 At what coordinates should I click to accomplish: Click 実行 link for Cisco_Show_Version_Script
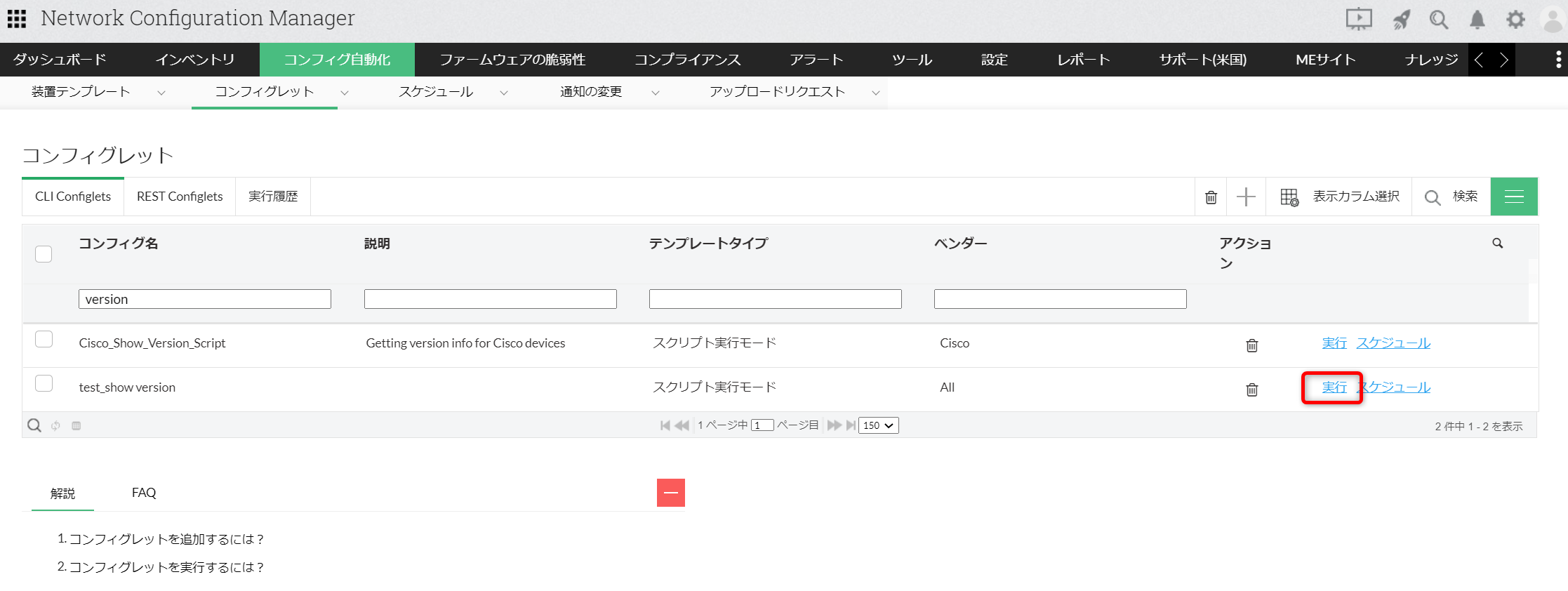pyautogui.click(x=1334, y=343)
